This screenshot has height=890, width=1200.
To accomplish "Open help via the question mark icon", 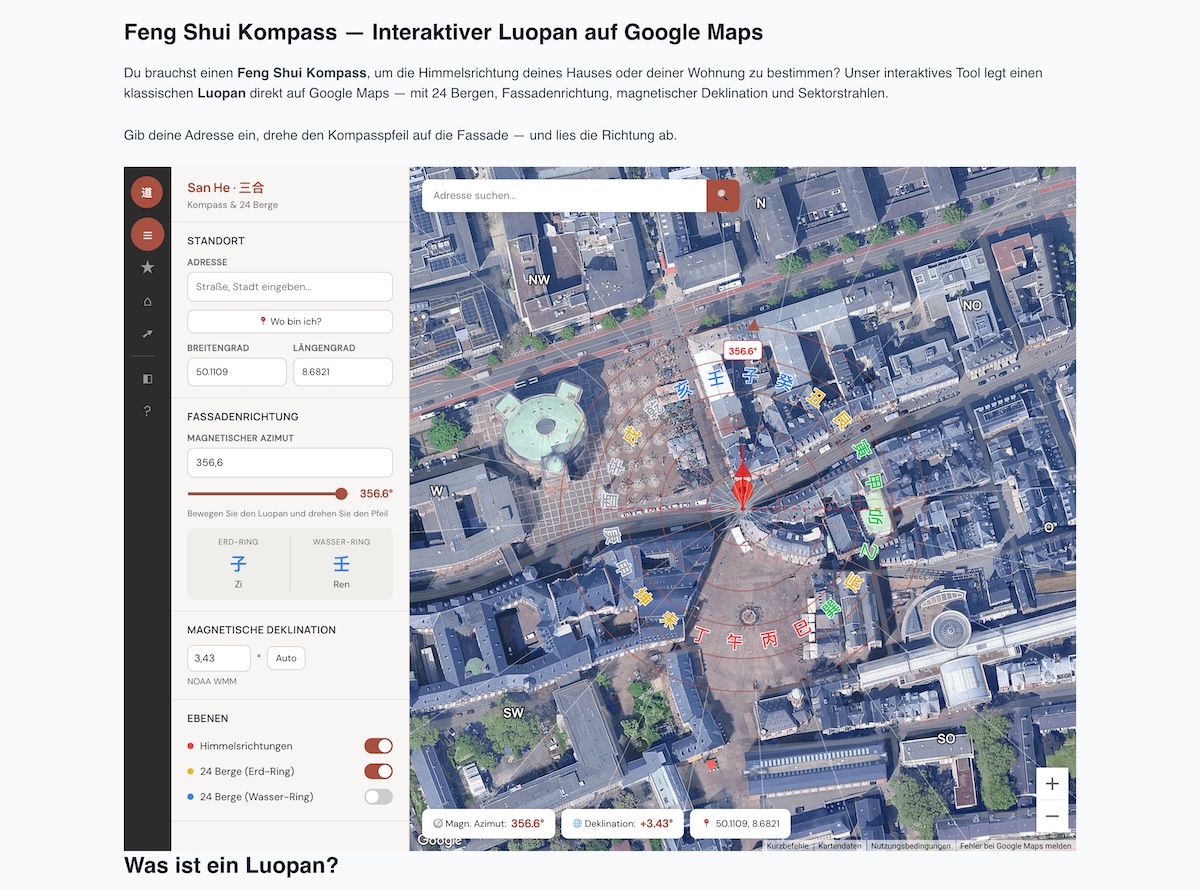I will (147, 411).
